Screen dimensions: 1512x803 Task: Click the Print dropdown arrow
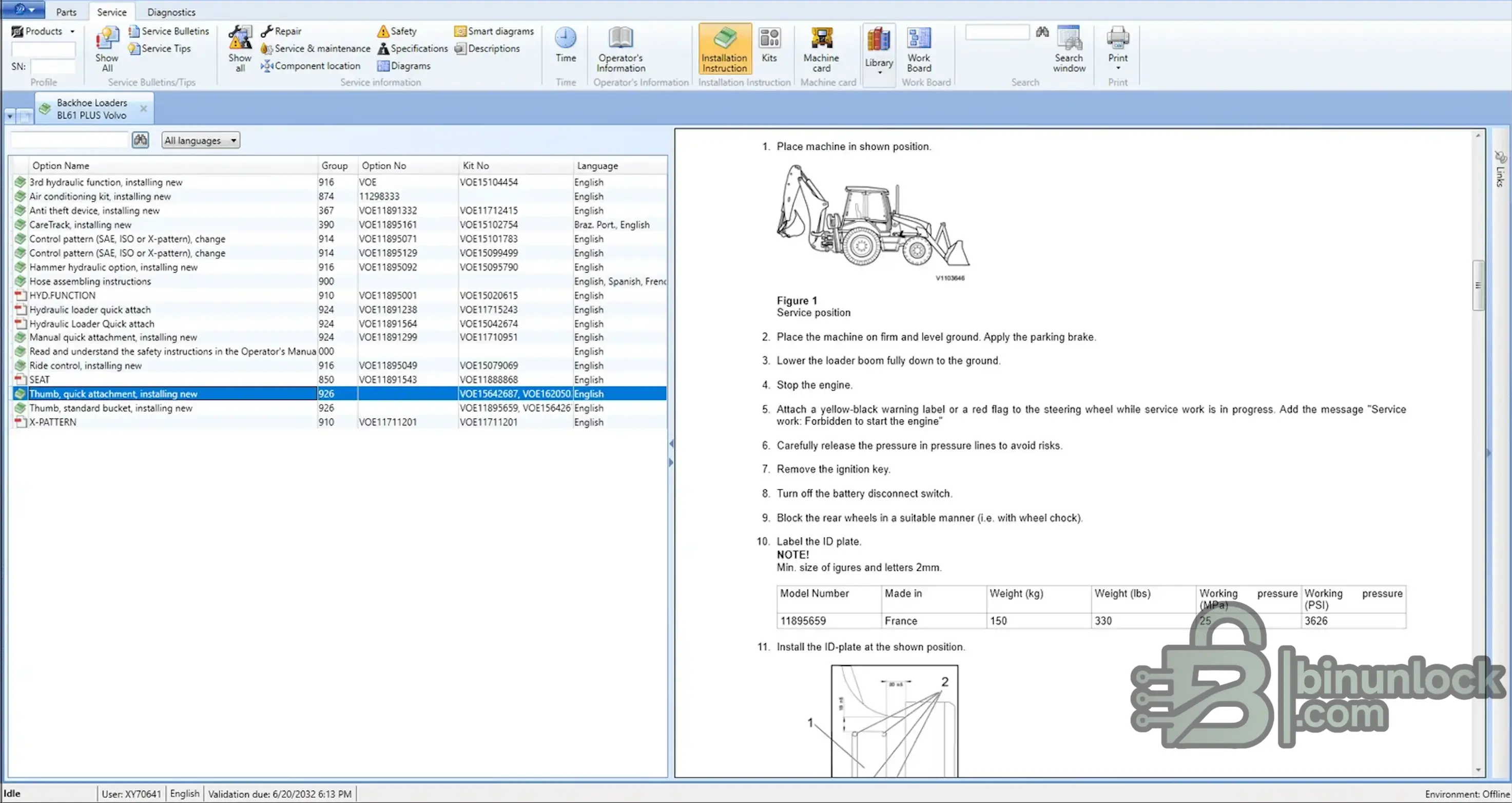pos(1117,68)
